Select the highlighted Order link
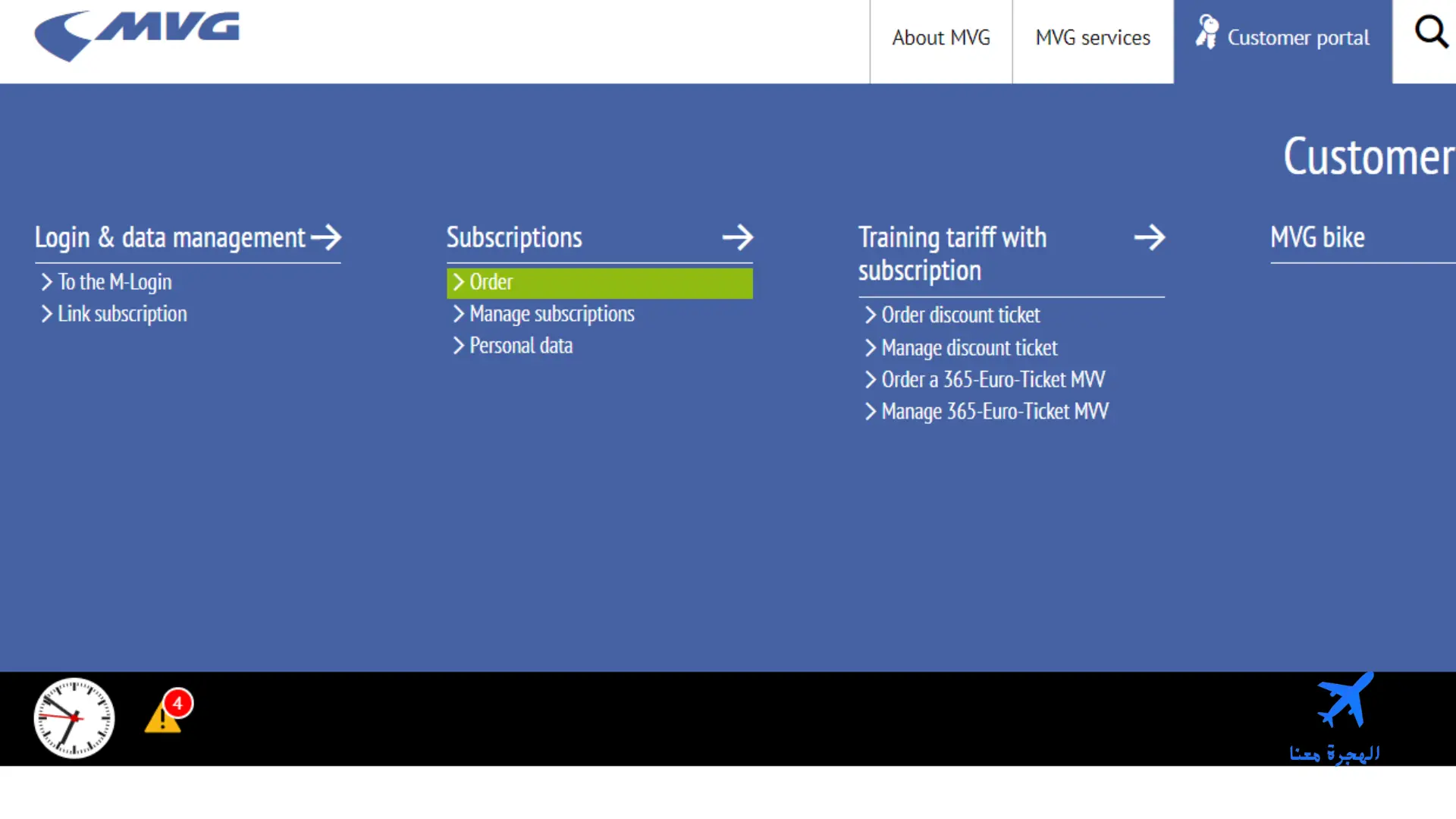This screenshot has width=1456, height=819. tap(600, 283)
